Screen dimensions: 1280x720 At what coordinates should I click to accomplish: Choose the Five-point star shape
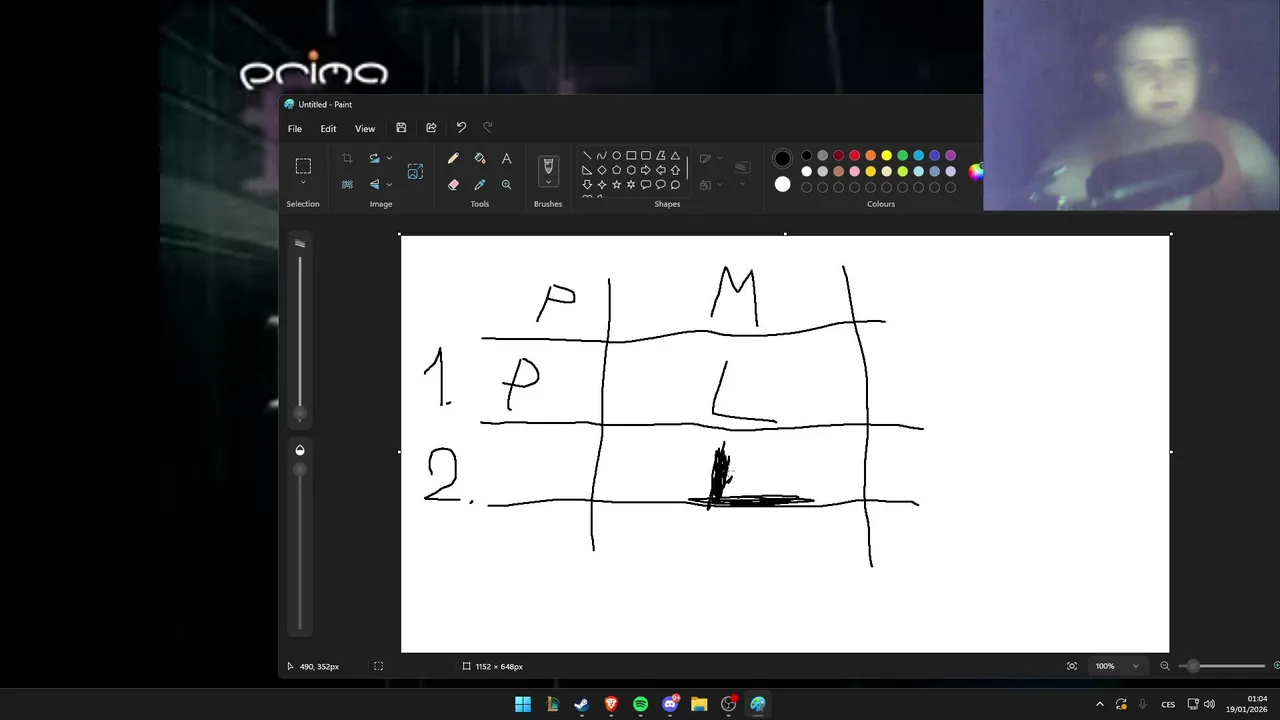click(x=616, y=185)
